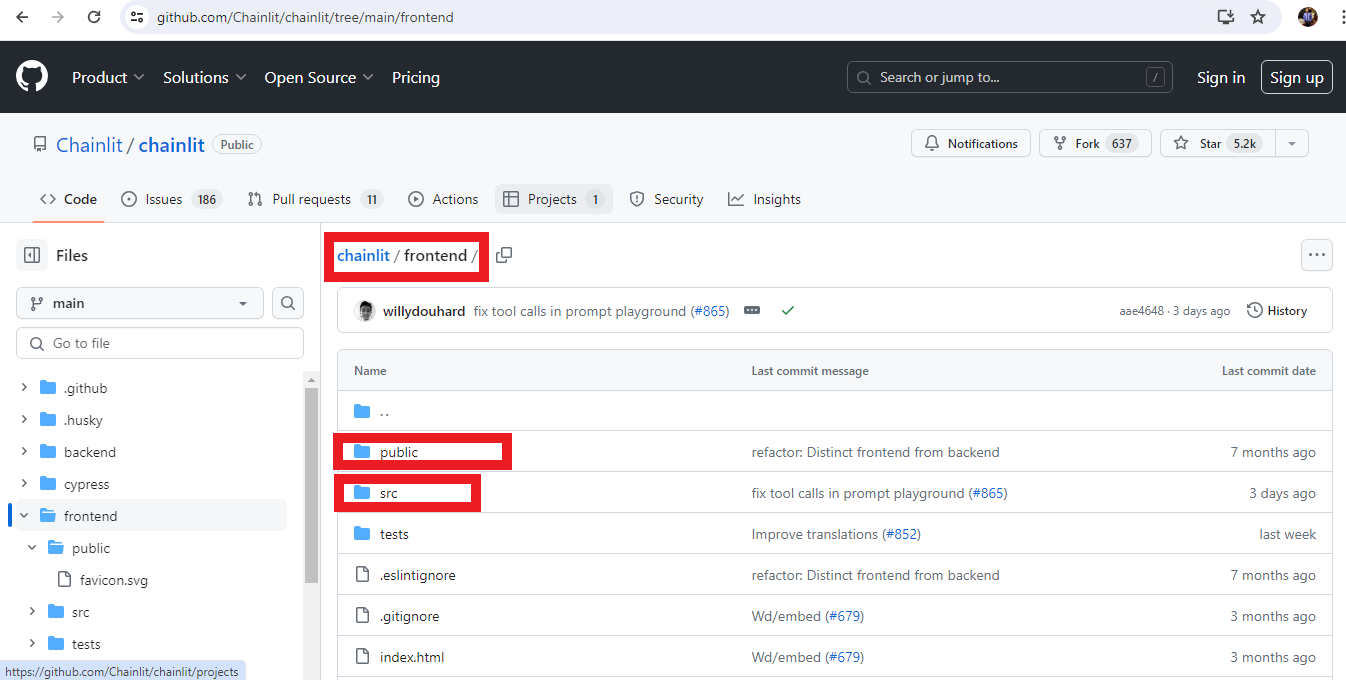Viewport: 1346px width, 680px height.
Task: Open the Star button dropdown arrow
Action: coord(1292,142)
